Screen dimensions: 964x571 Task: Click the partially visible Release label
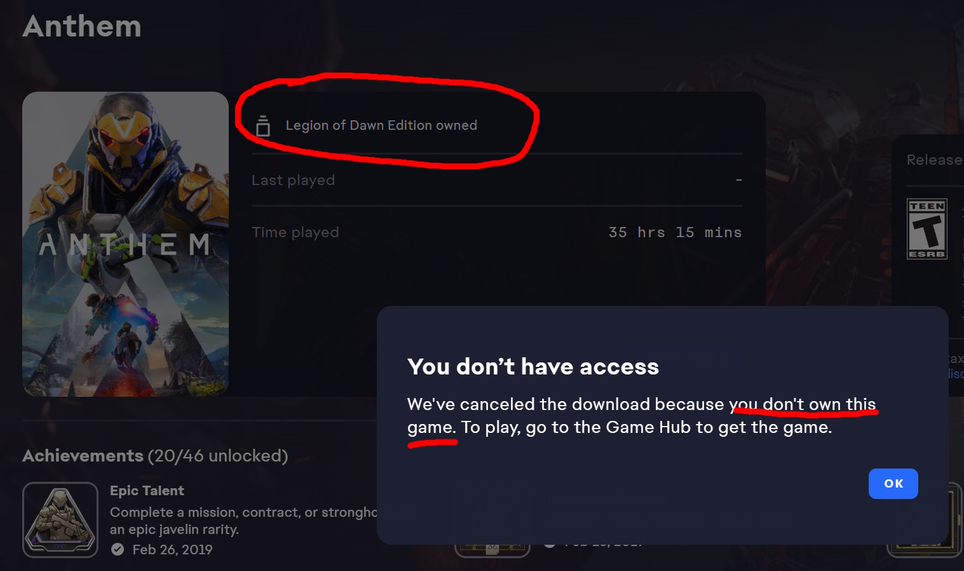pos(934,160)
